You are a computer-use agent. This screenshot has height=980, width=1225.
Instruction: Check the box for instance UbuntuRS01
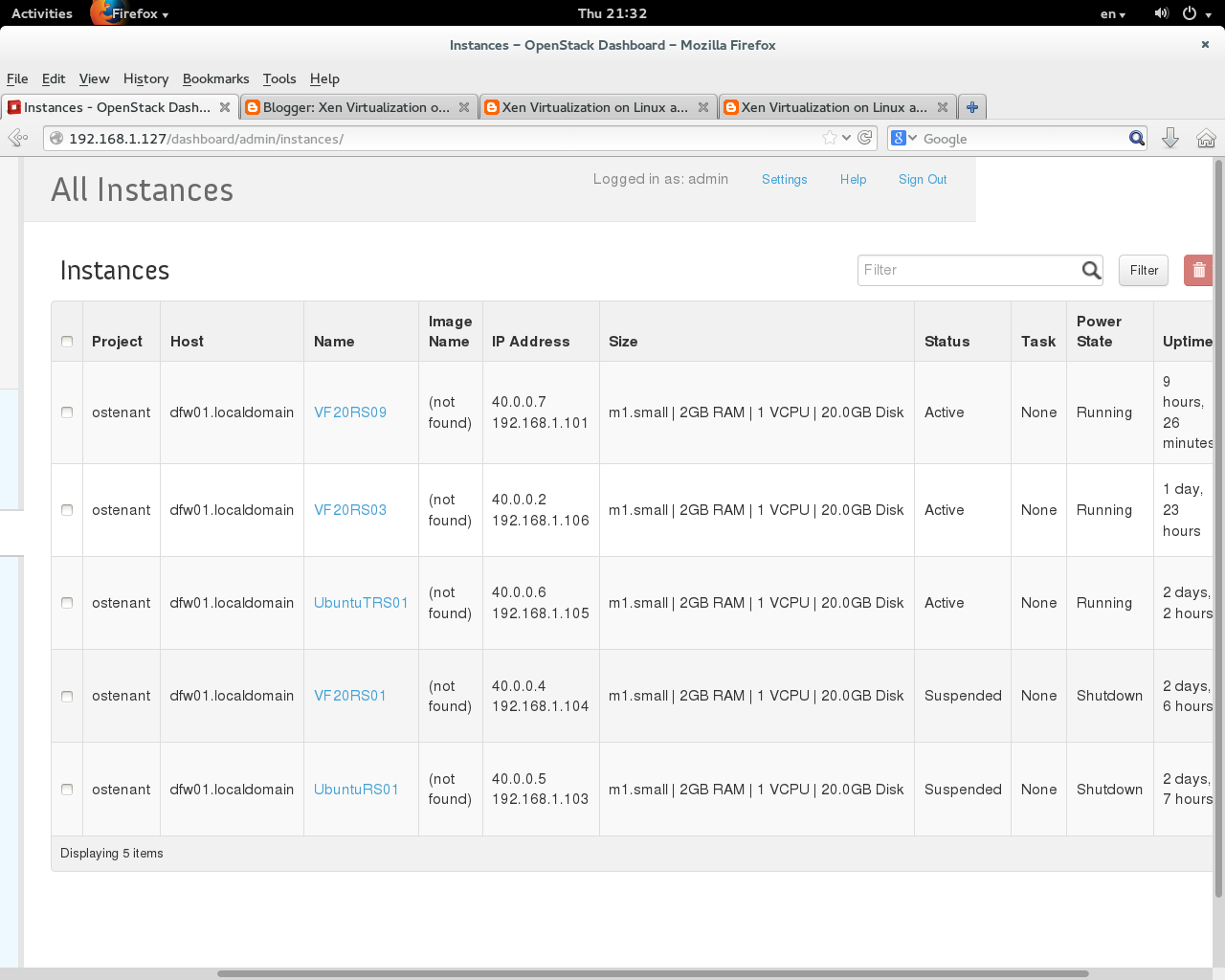tap(67, 790)
